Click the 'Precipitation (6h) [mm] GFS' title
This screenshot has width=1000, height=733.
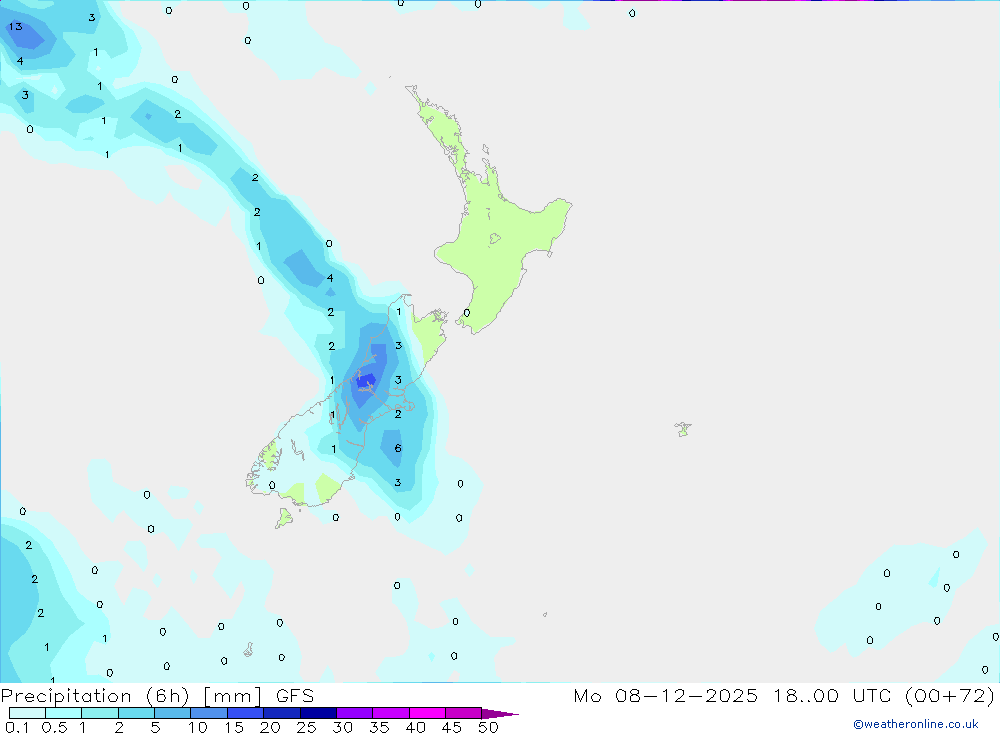point(158,695)
